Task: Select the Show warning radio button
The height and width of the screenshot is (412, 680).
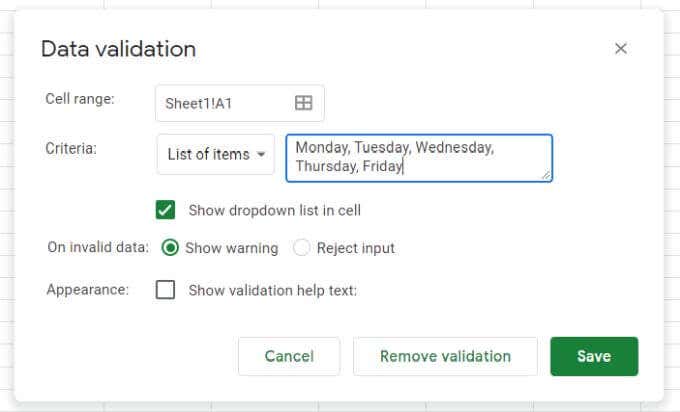Action: 170,248
